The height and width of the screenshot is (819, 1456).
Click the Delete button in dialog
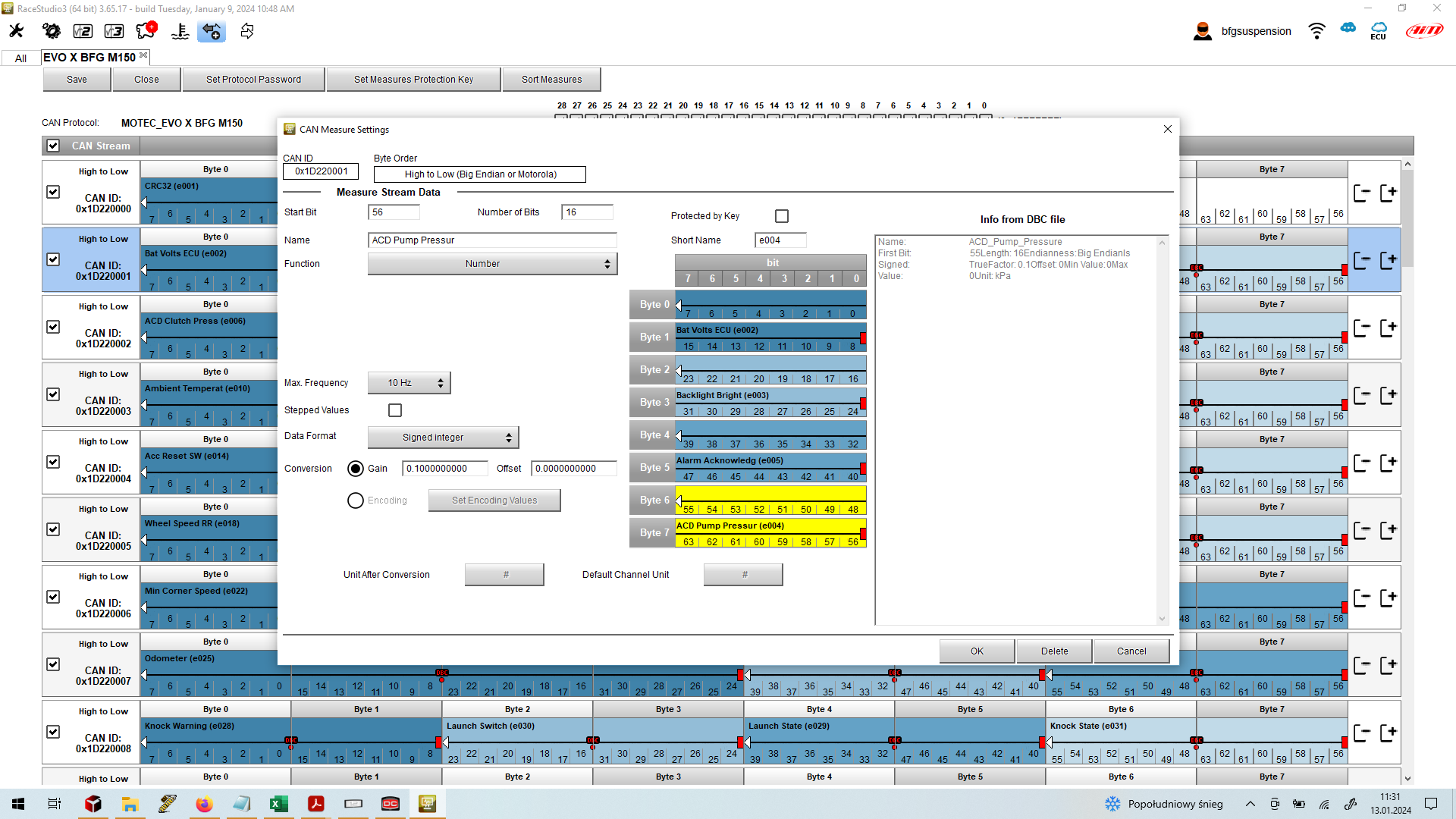coord(1054,651)
